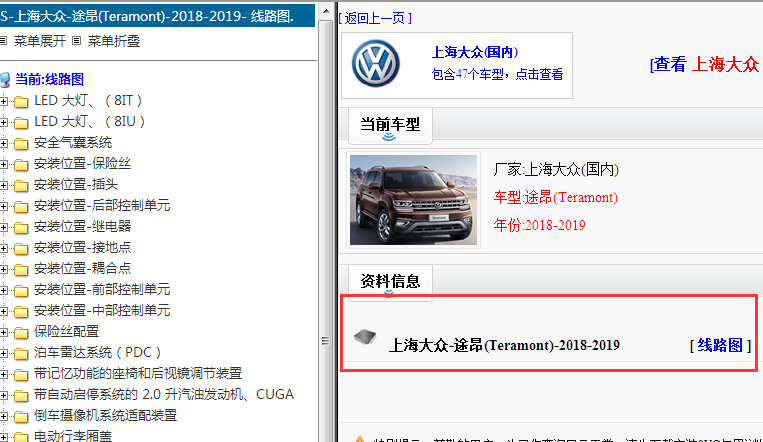This screenshot has height=442, width=763.
Task: Expand the 泊车雷达系统 (PDC) tree node
Action: (x=3, y=353)
